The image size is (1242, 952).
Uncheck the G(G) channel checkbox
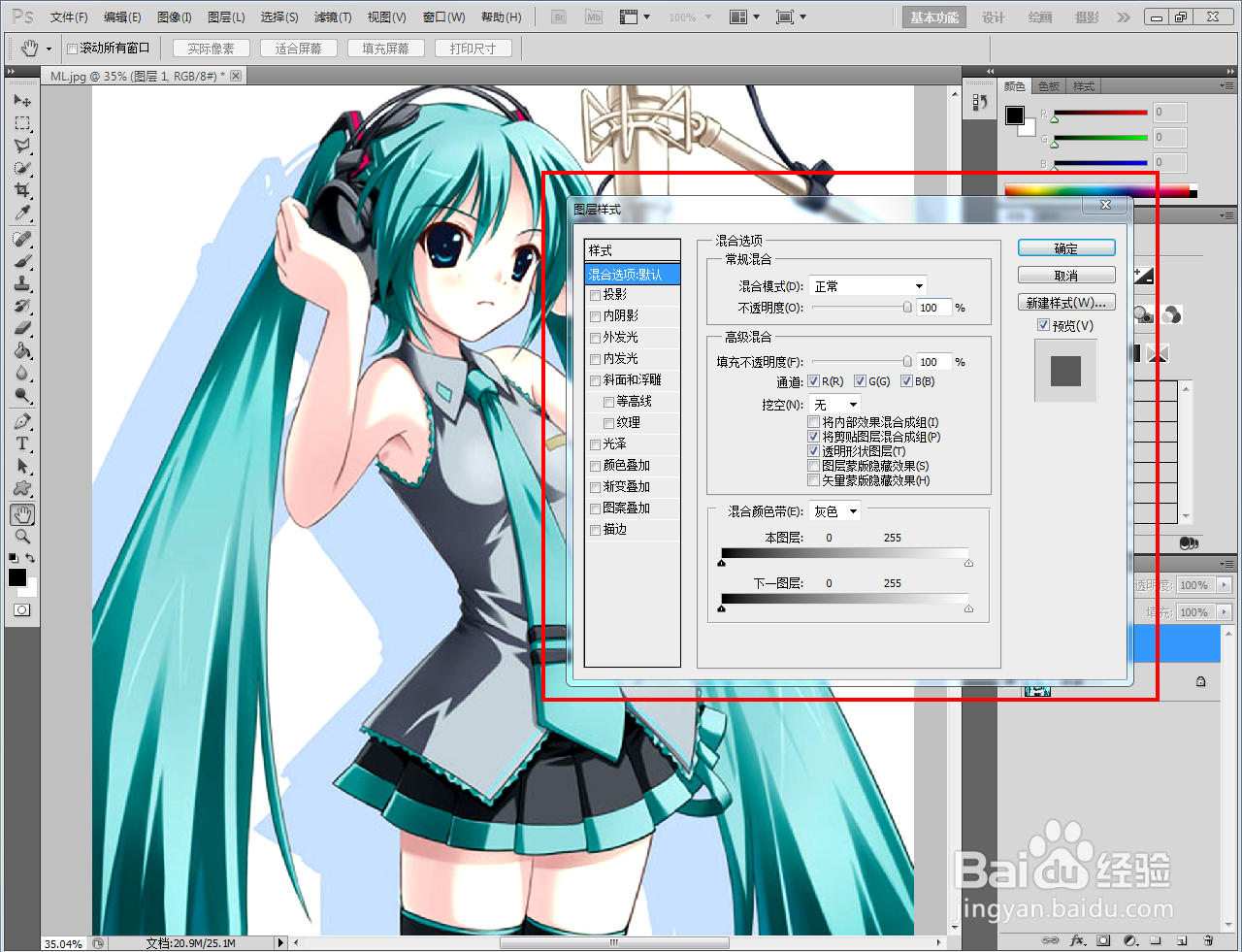[860, 381]
